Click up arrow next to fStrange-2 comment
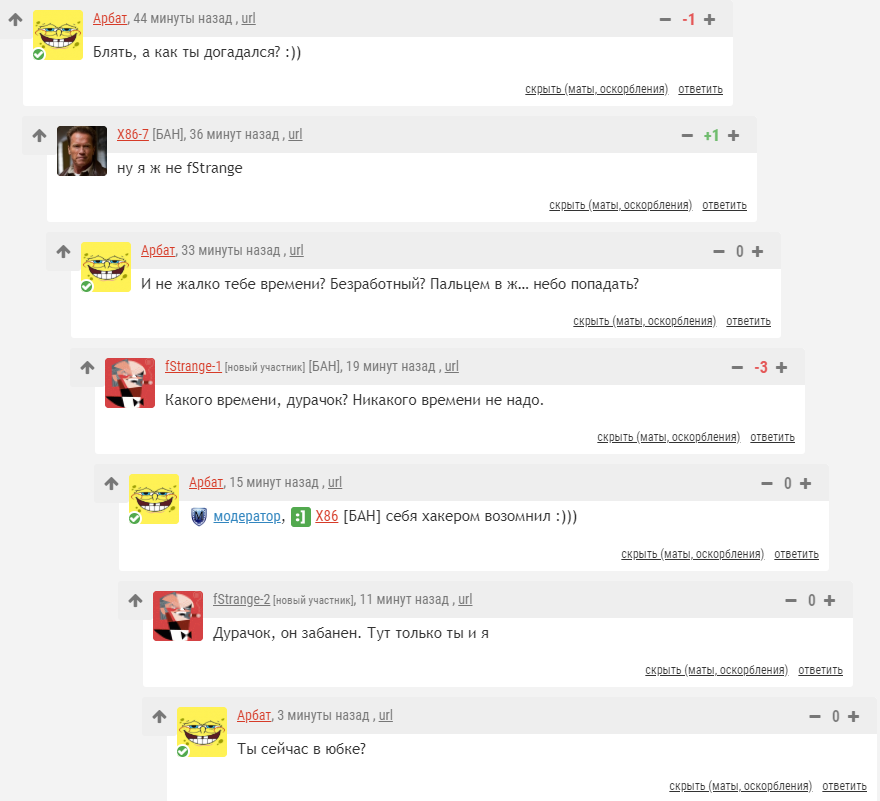Screen dimensions: 880x801 [135, 600]
